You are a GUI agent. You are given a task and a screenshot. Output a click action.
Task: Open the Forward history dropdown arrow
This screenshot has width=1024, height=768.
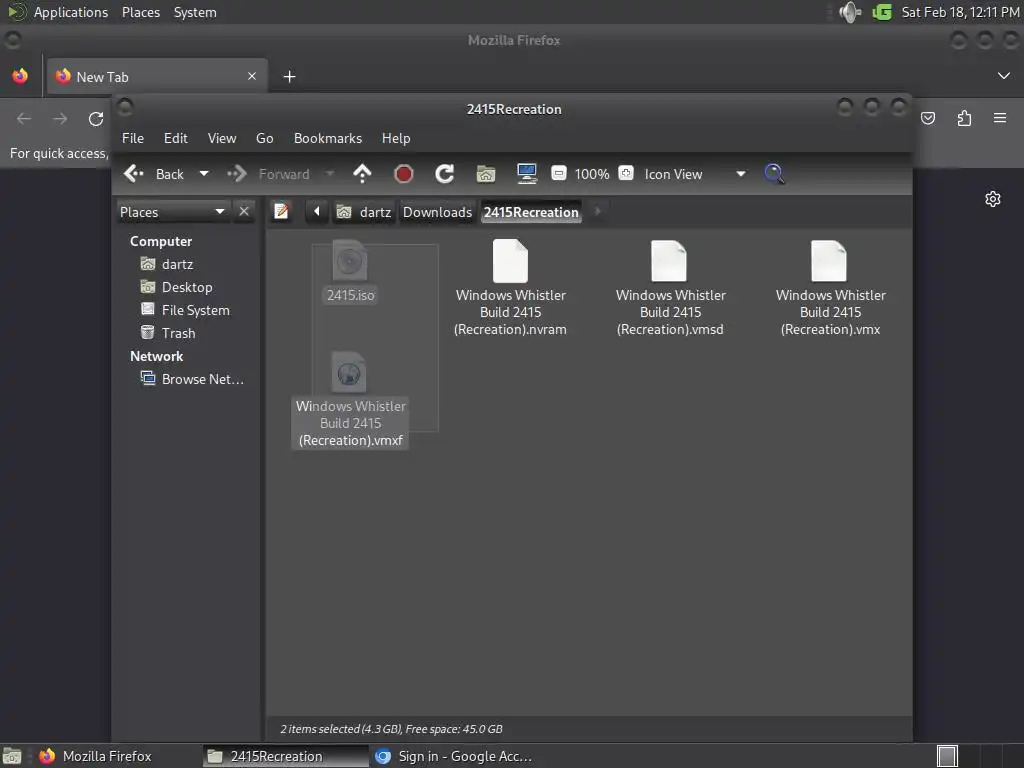pos(330,174)
